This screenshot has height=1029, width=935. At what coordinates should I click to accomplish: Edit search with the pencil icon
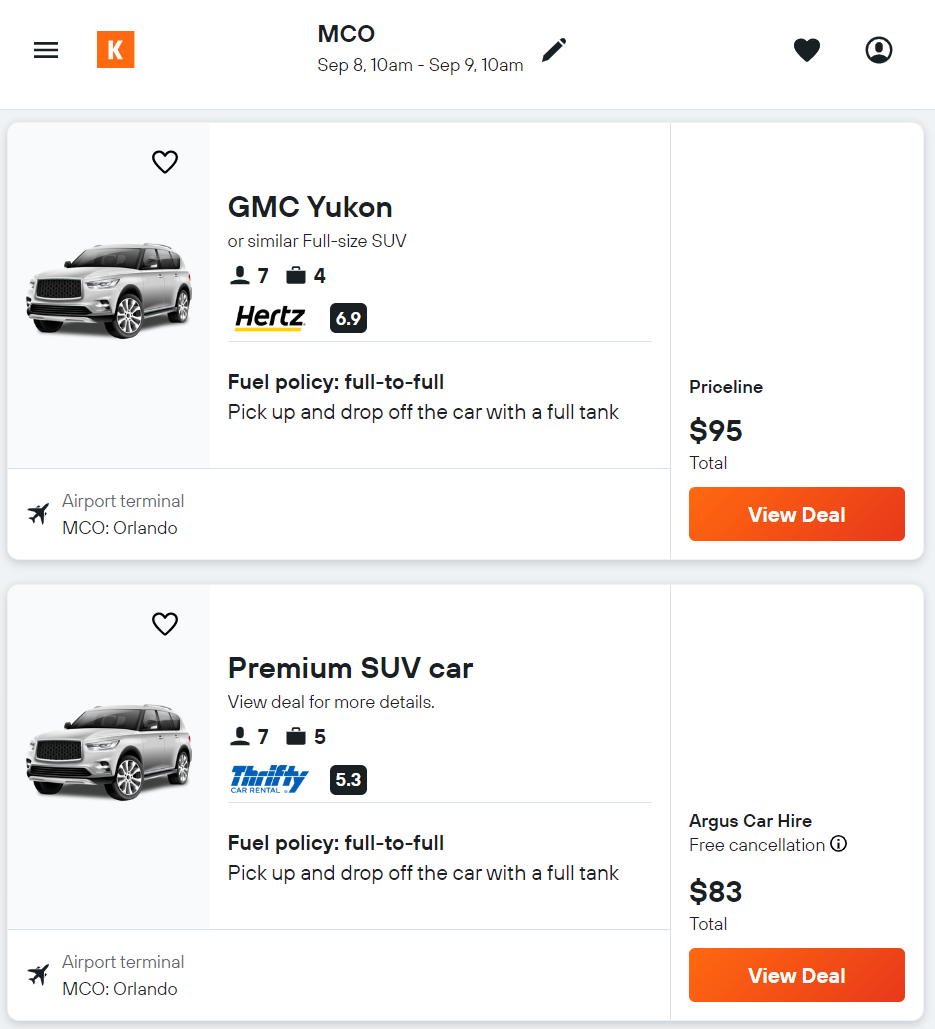tap(554, 50)
